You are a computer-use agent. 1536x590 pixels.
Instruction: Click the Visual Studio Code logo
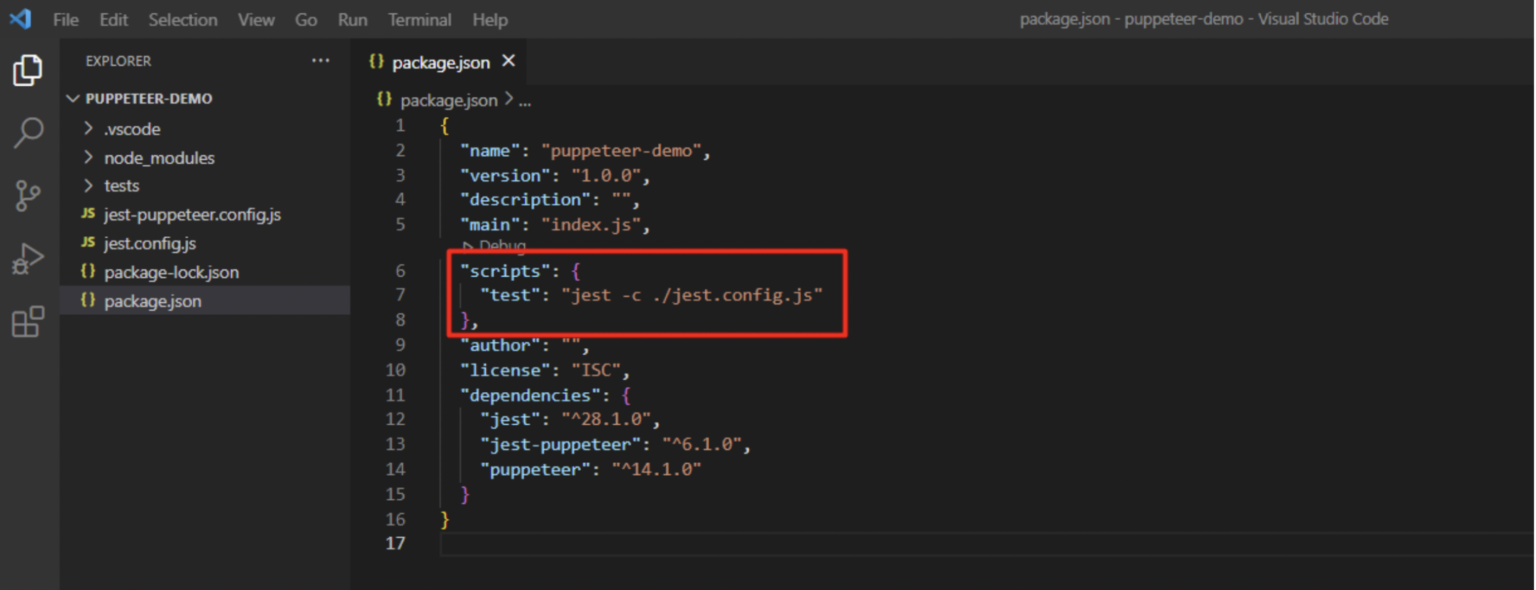[21, 18]
